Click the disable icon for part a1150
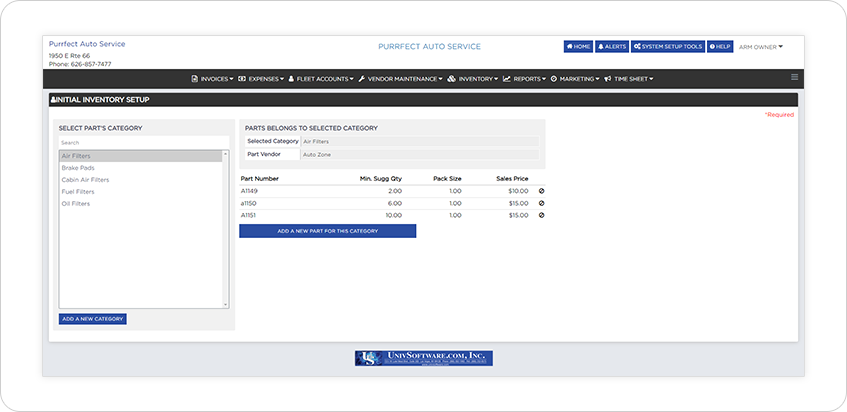The height and width of the screenshot is (412, 847). [541, 203]
